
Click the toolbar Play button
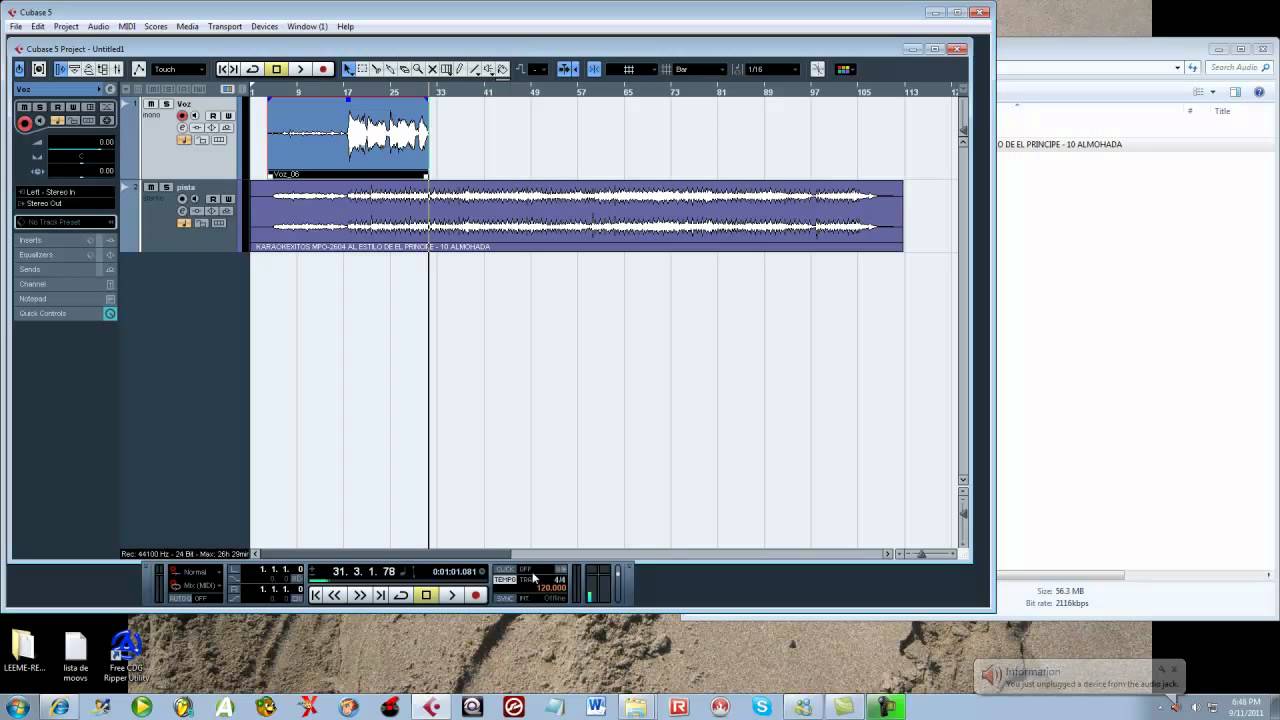click(x=300, y=69)
